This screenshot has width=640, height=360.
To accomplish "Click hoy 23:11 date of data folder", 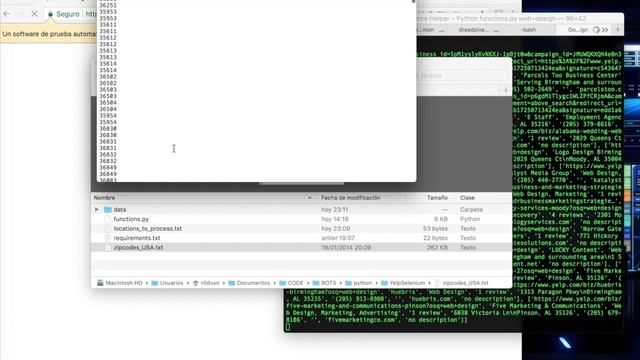I will coord(334,209).
